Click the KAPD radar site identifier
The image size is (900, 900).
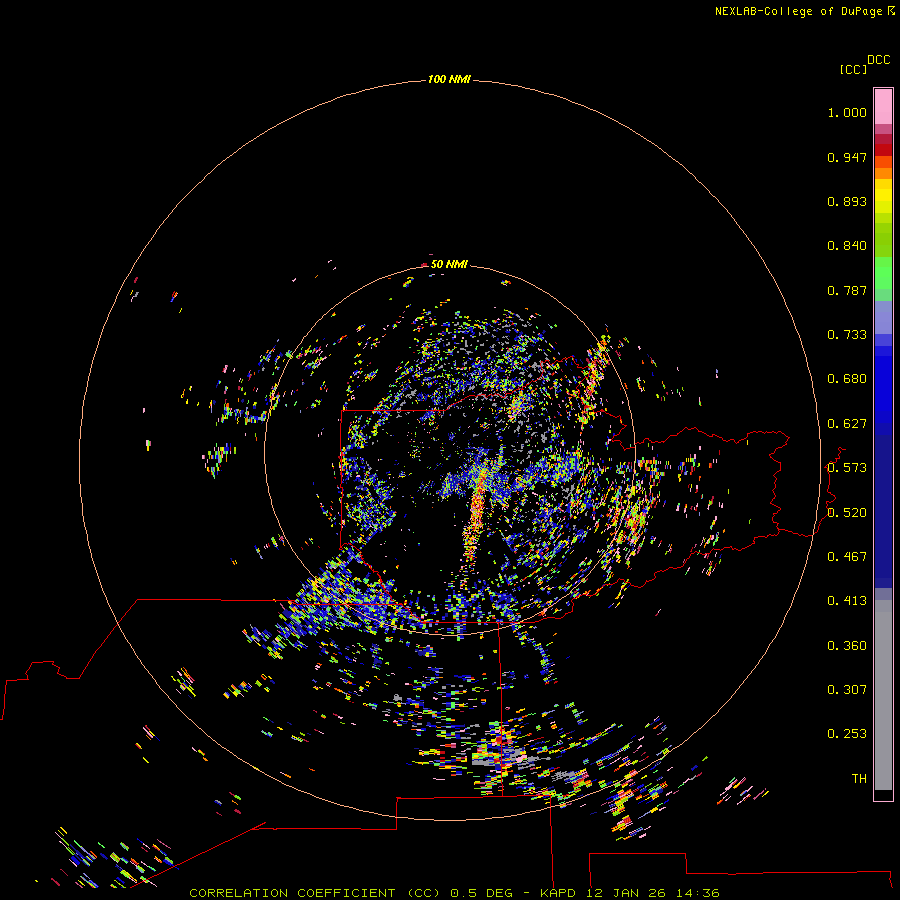(x=558, y=893)
